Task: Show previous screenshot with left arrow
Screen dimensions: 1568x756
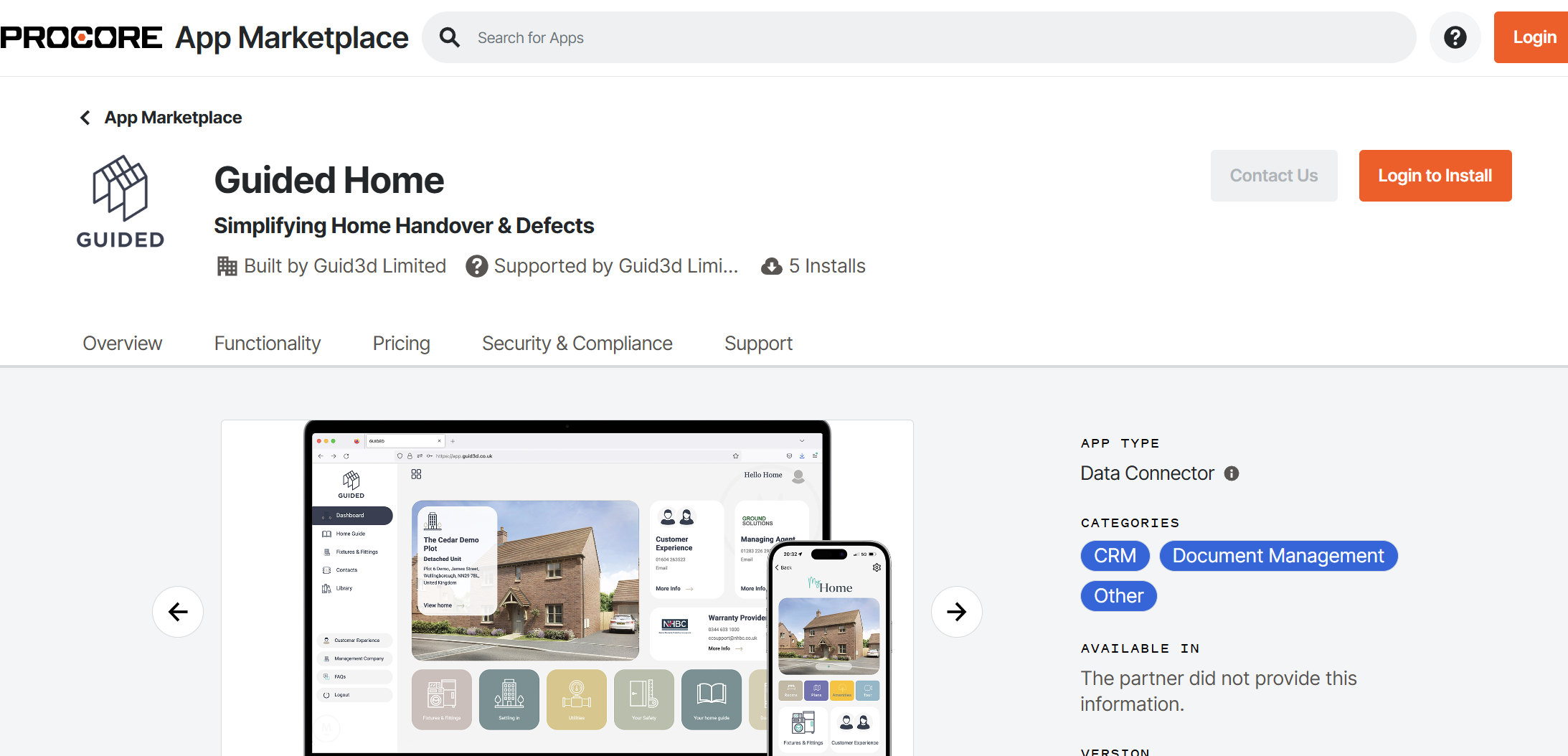Action: [x=178, y=612]
